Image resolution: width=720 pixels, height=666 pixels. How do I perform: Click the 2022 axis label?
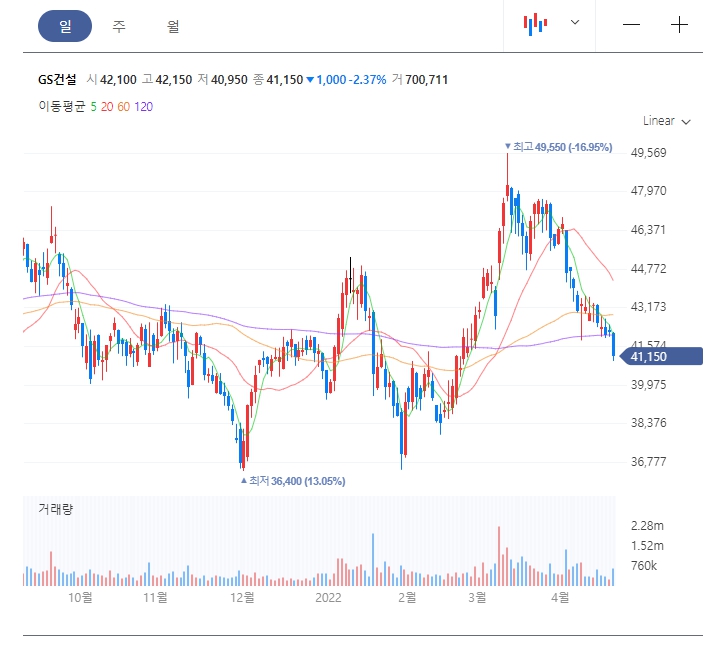pyautogui.click(x=328, y=598)
